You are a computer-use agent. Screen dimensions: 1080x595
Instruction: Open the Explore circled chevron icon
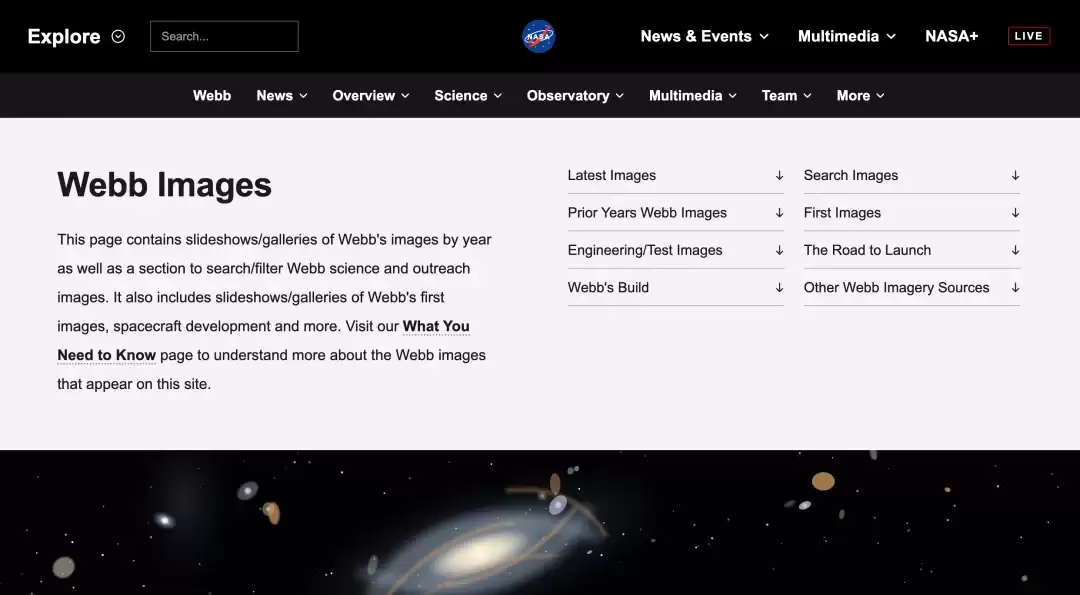pyautogui.click(x=118, y=36)
